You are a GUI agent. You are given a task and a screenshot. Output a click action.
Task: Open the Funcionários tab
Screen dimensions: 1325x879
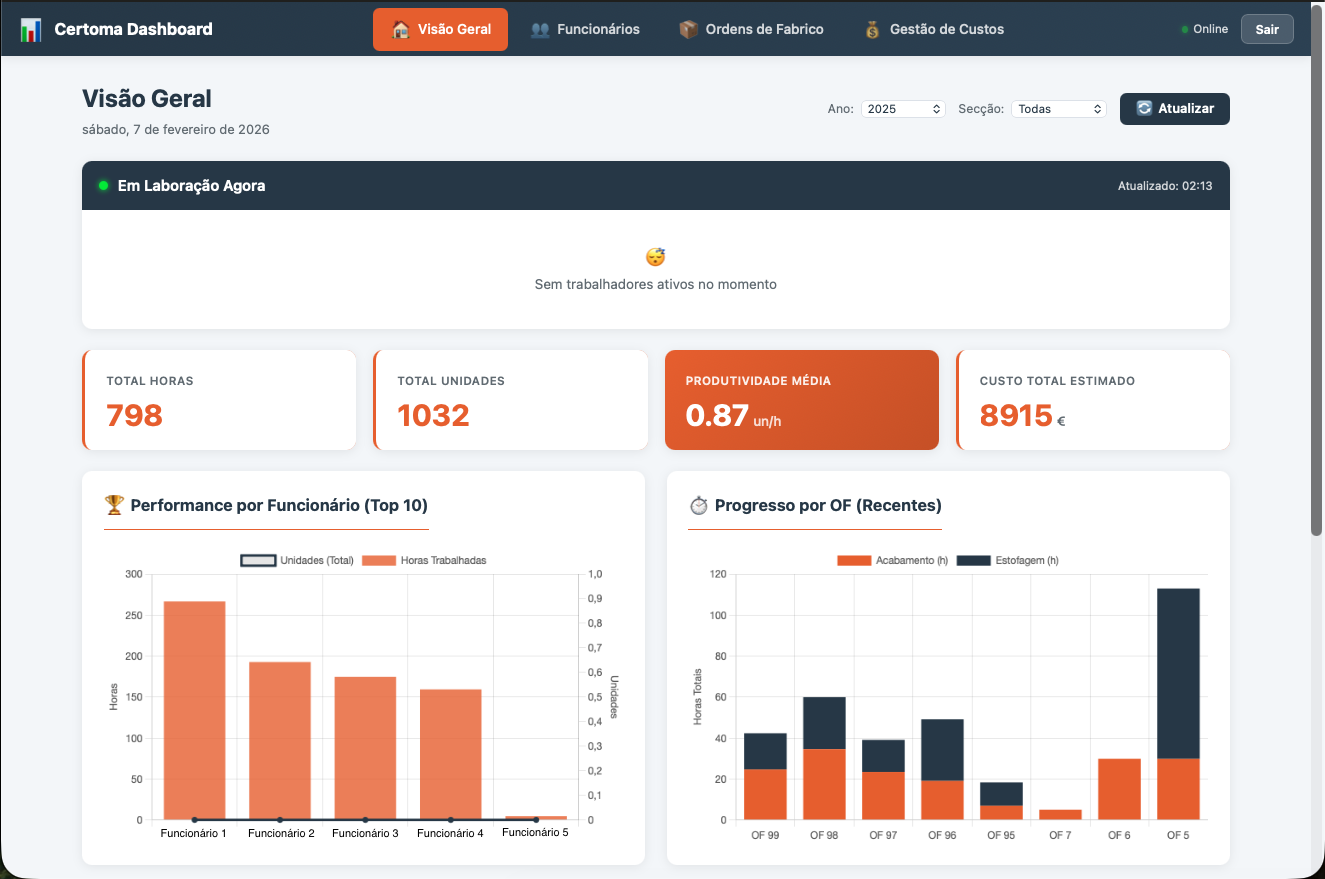[584, 29]
